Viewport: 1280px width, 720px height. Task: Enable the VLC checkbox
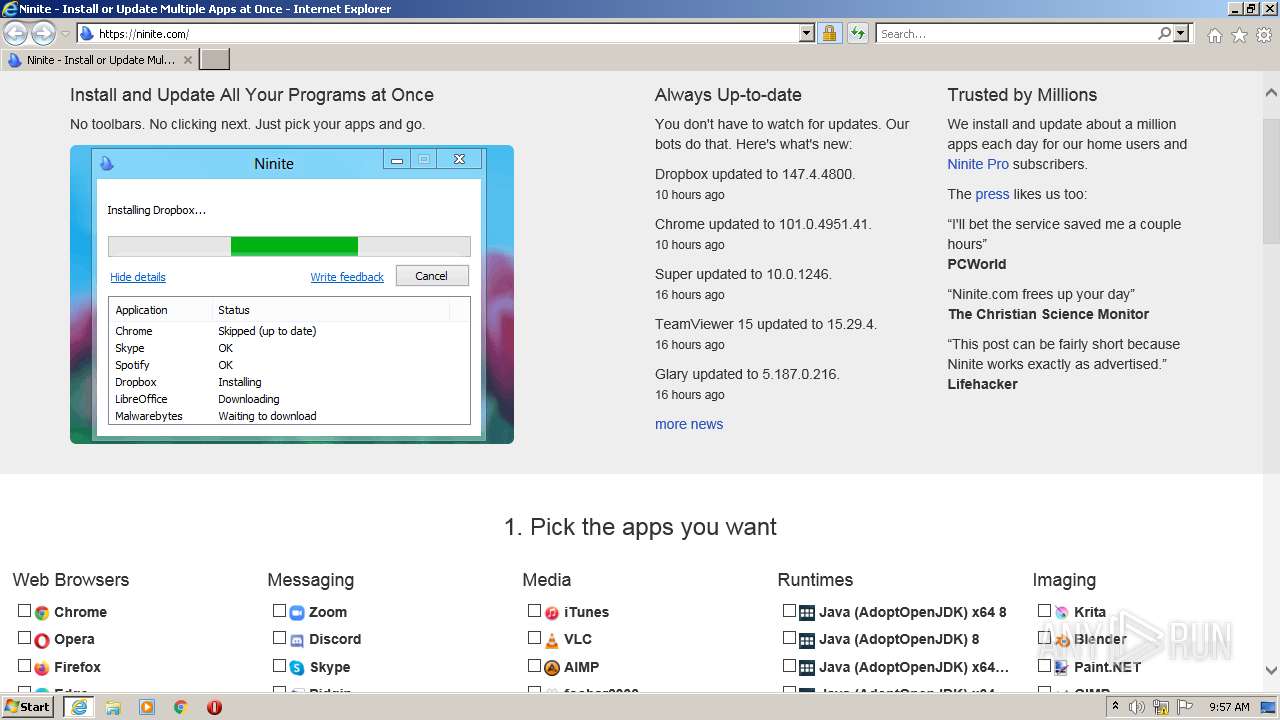click(534, 637)
